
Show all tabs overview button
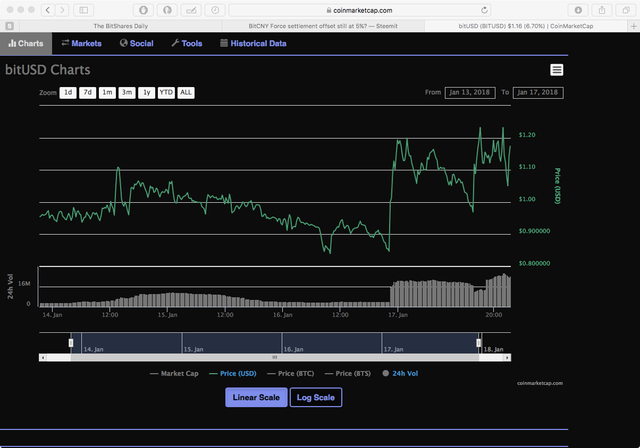pos(626,10)
